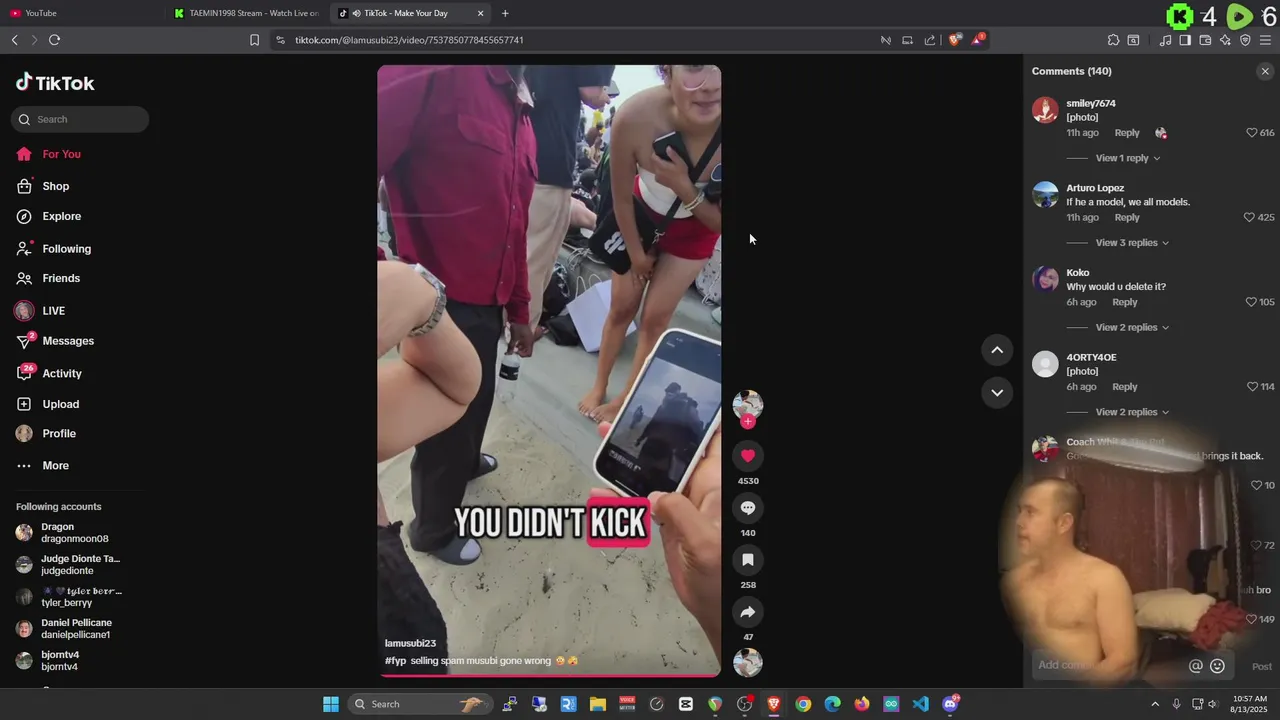
Task: Share the video with the arrow icon
Action: (x=747, y=612)
